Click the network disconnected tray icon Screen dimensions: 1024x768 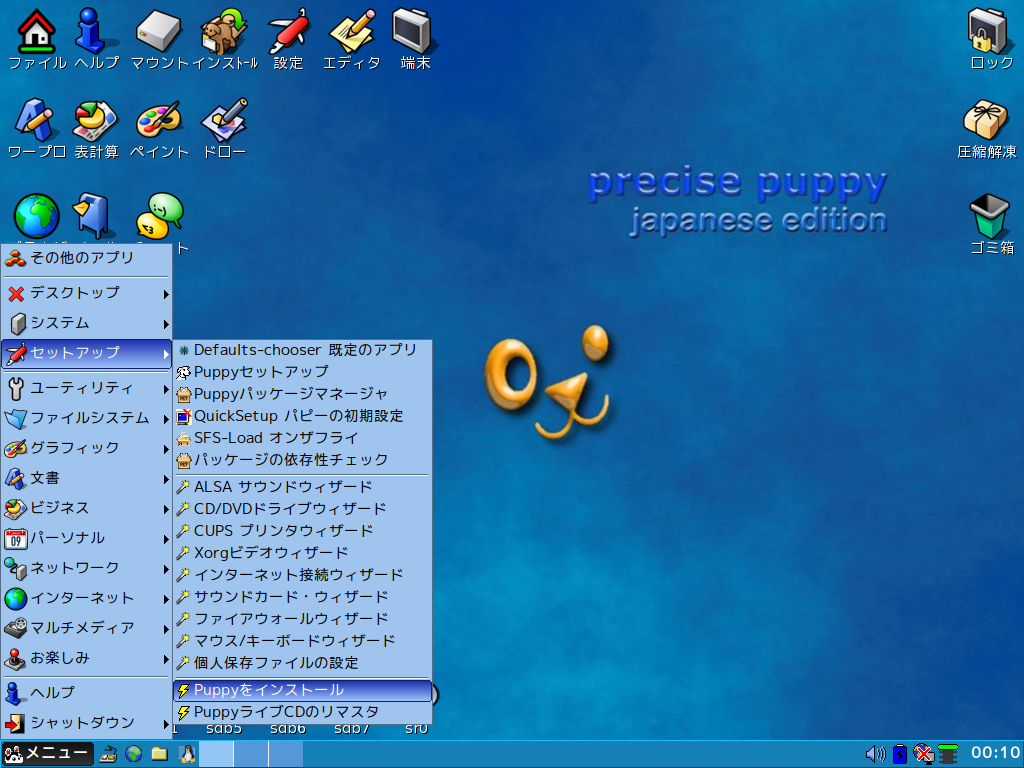click(x=923, y=754)
